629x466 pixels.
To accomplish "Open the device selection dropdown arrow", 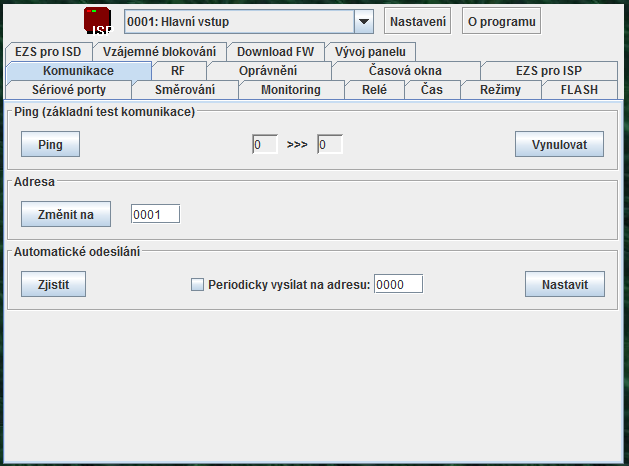I will (363, 21).
